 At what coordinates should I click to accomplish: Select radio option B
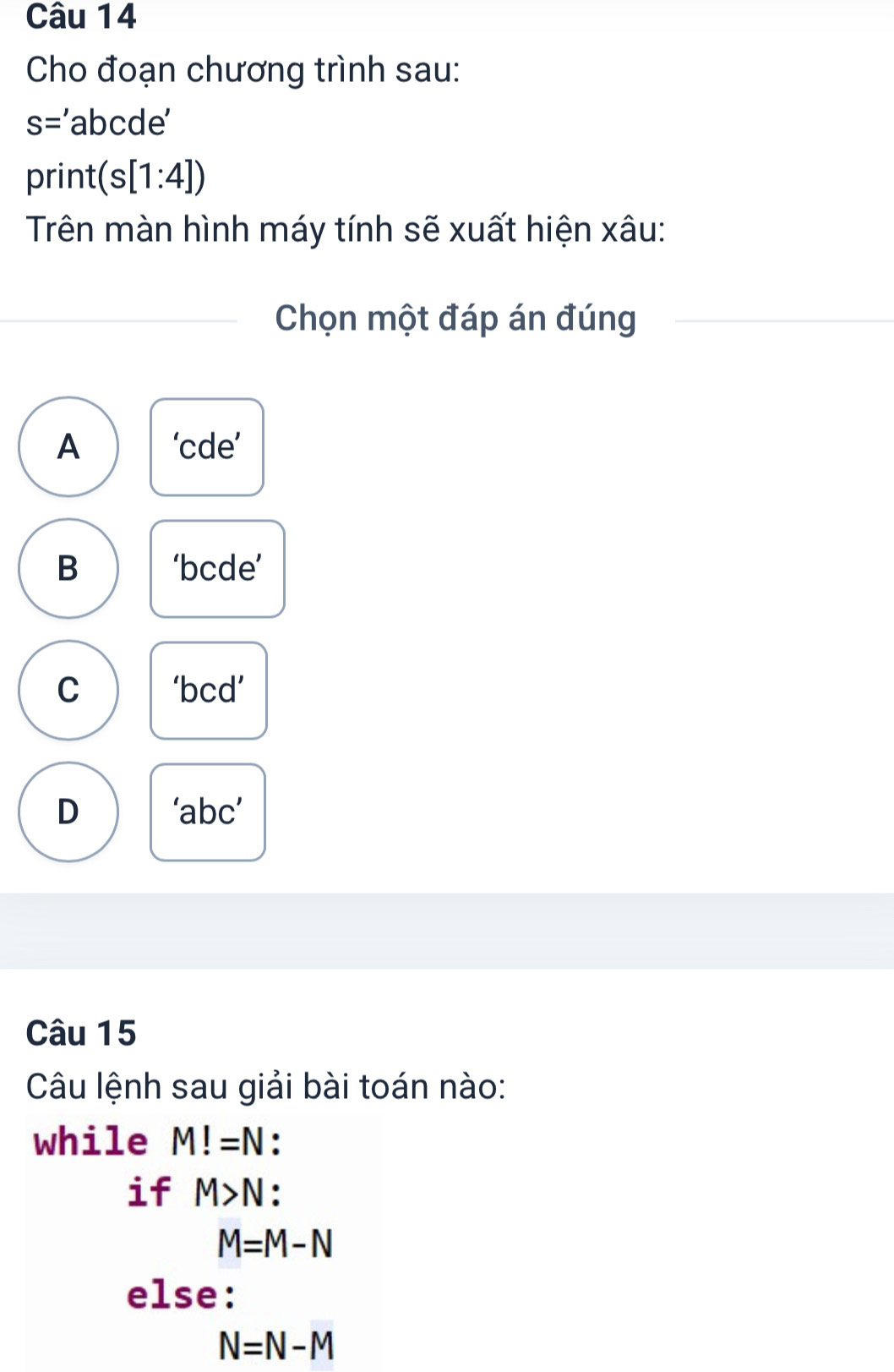pyautogui.click(x=68, y=568)
